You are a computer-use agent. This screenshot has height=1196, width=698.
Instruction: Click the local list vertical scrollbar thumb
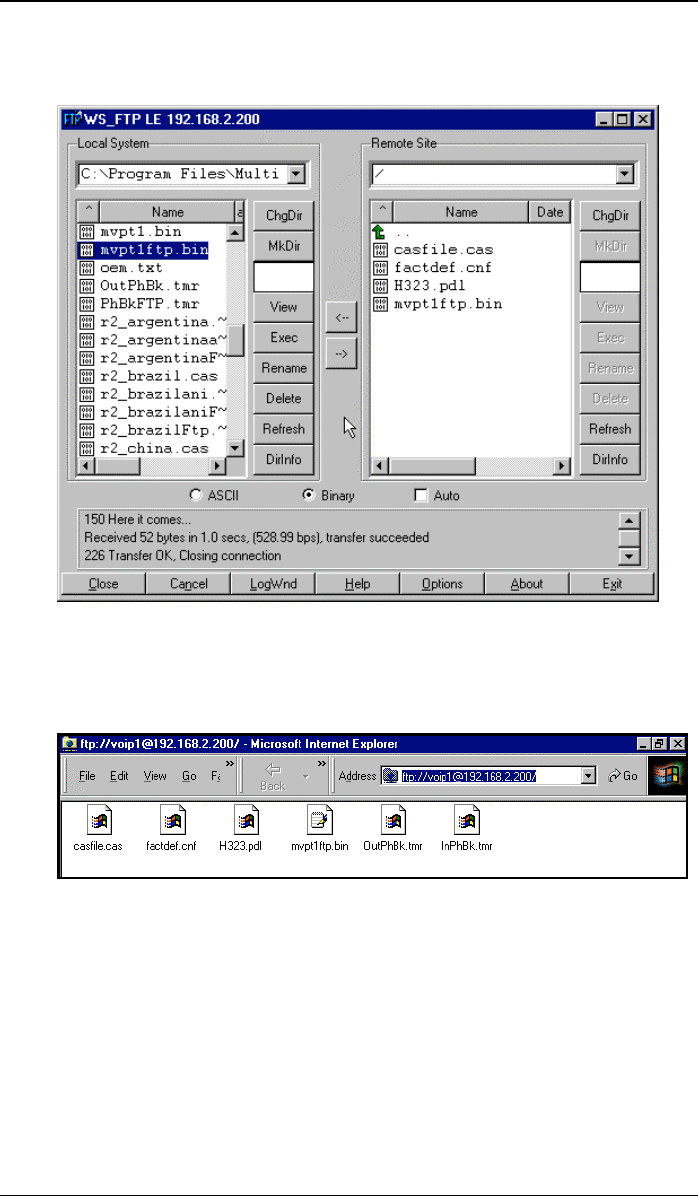tap(236, 340)
